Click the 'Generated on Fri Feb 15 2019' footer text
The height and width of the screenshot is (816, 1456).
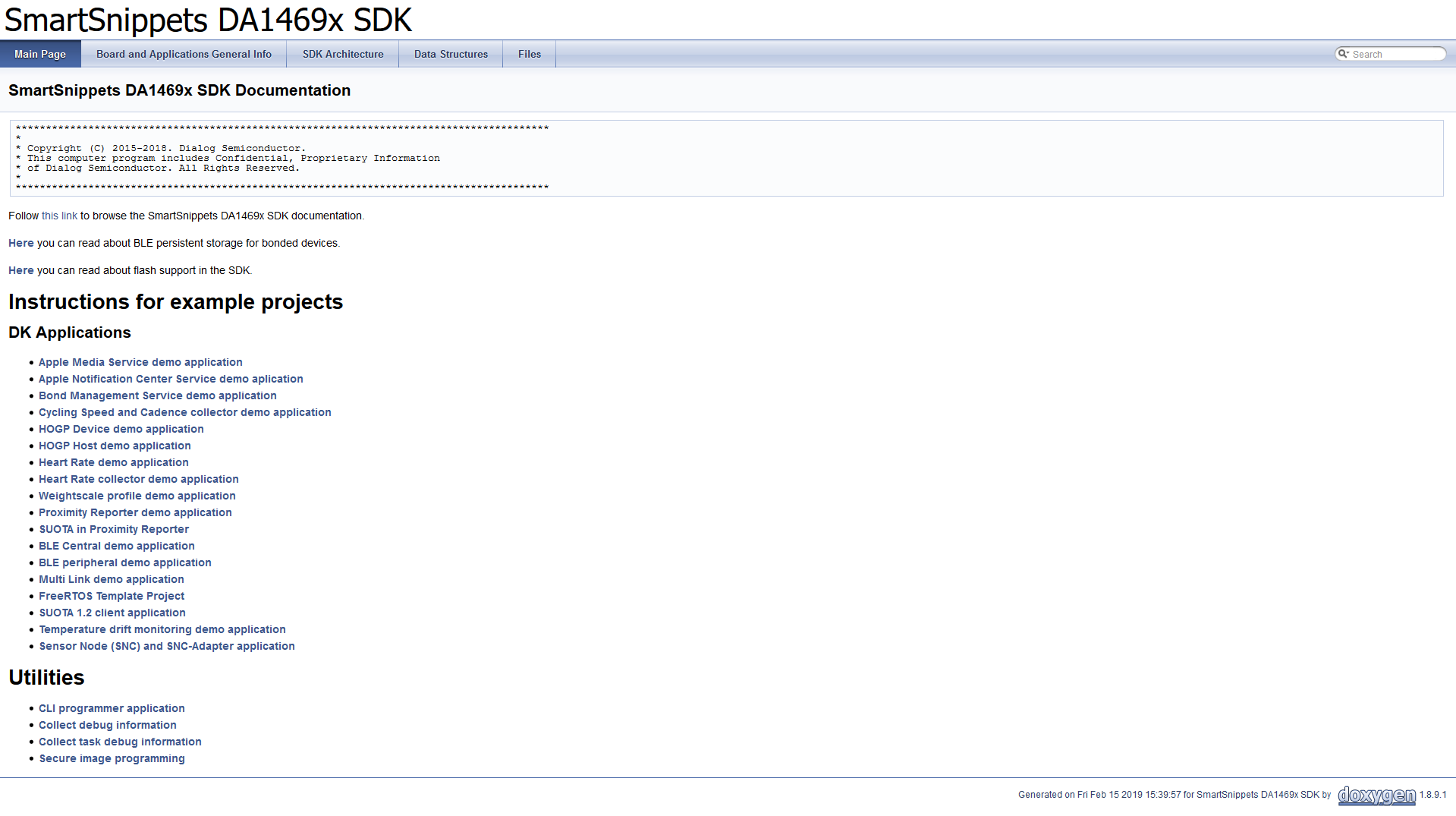pyautogui.click(x=1175, y=795)
